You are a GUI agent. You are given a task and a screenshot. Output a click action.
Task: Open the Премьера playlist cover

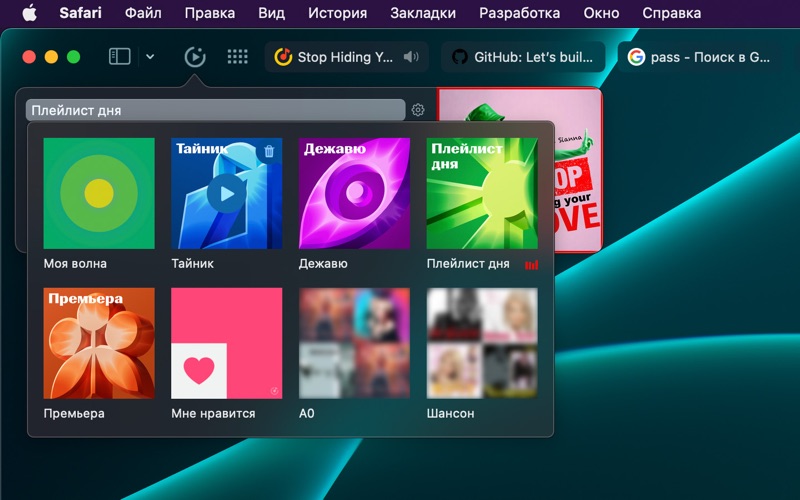click(x=99, y=343)
